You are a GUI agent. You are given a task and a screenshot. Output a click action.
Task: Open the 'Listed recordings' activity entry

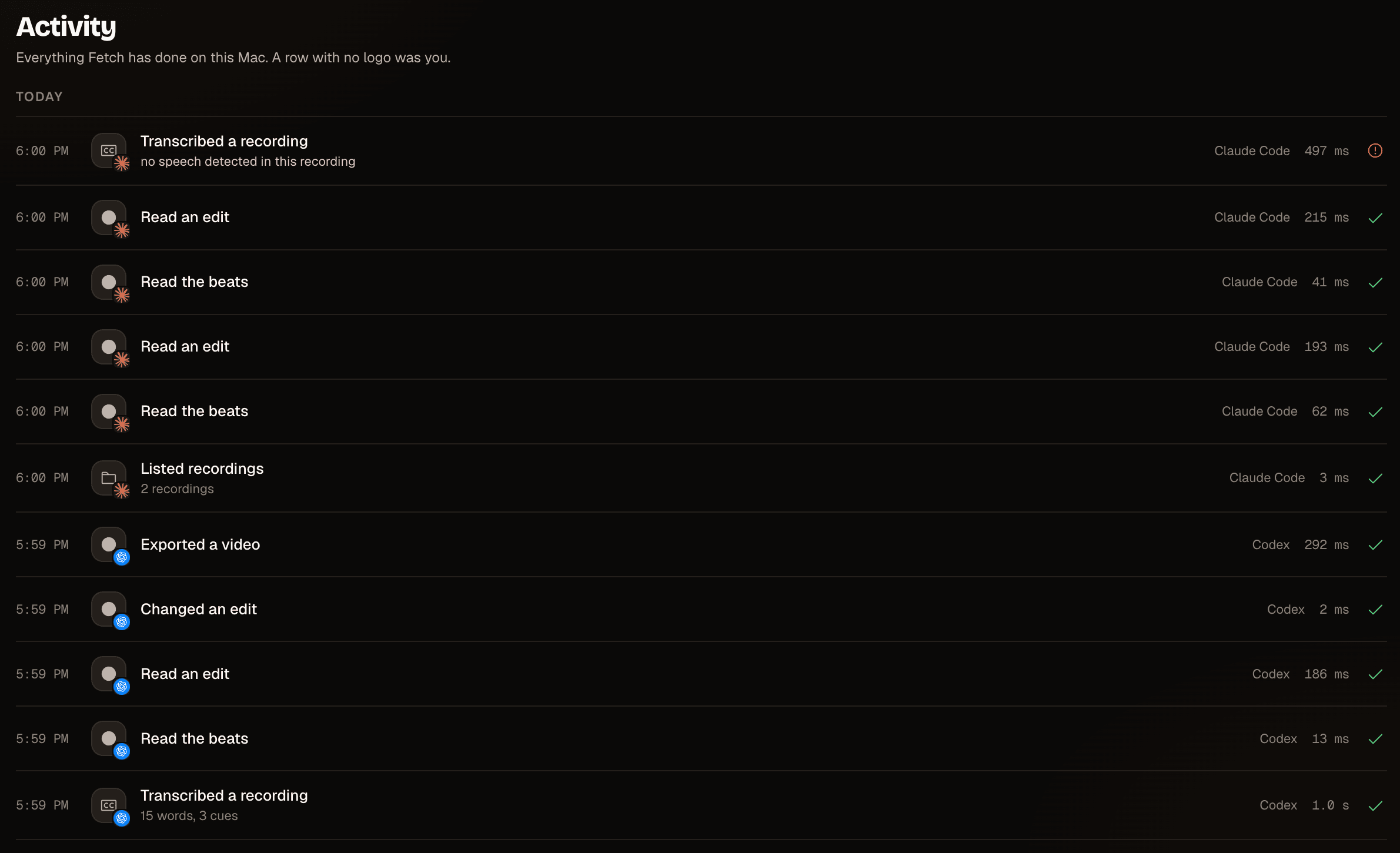coord(701,478)
